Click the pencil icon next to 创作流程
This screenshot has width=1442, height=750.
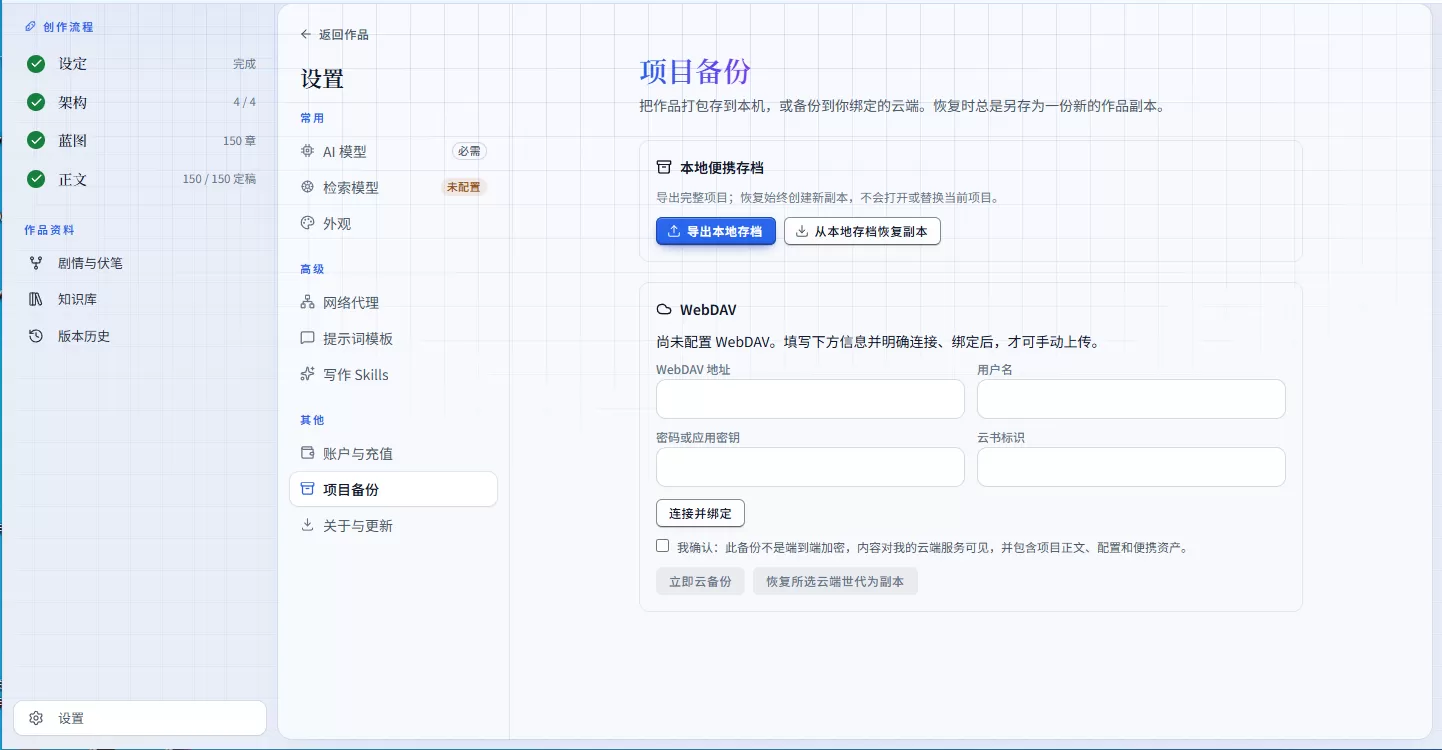[x=30, y=27]
